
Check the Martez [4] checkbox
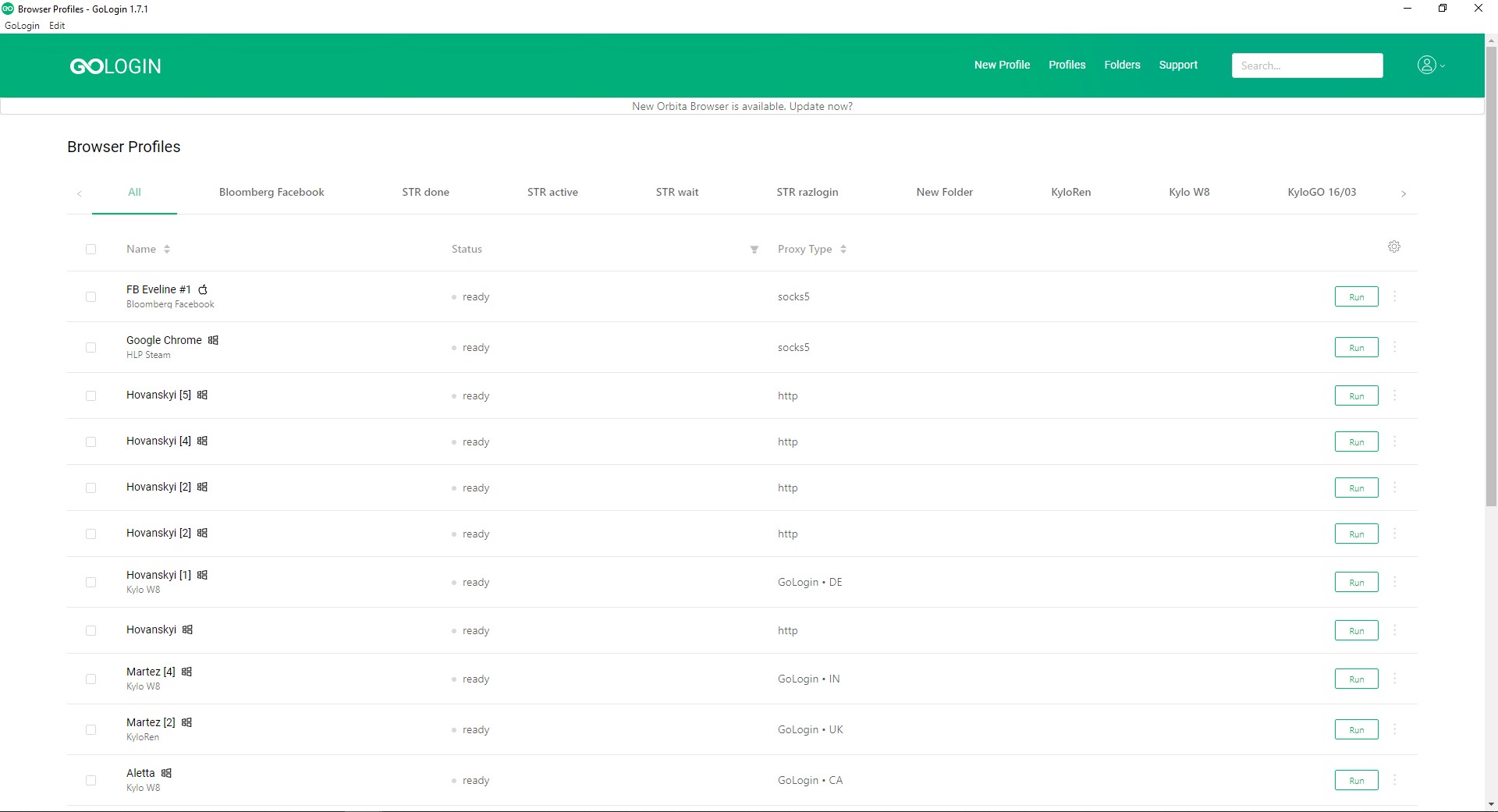pos(91,679)
